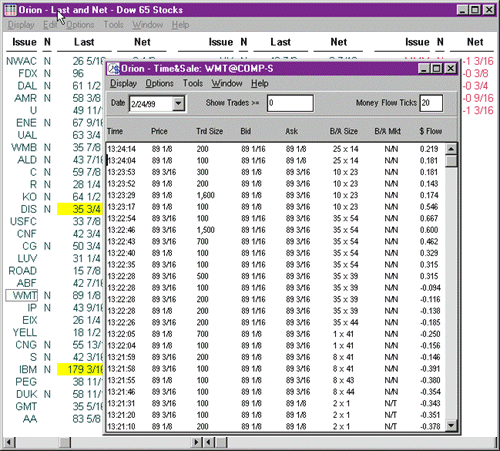500x451 pixels.
Task: Click the highlighted IBM last price 179 3/16
Action: tap(80, 369)
